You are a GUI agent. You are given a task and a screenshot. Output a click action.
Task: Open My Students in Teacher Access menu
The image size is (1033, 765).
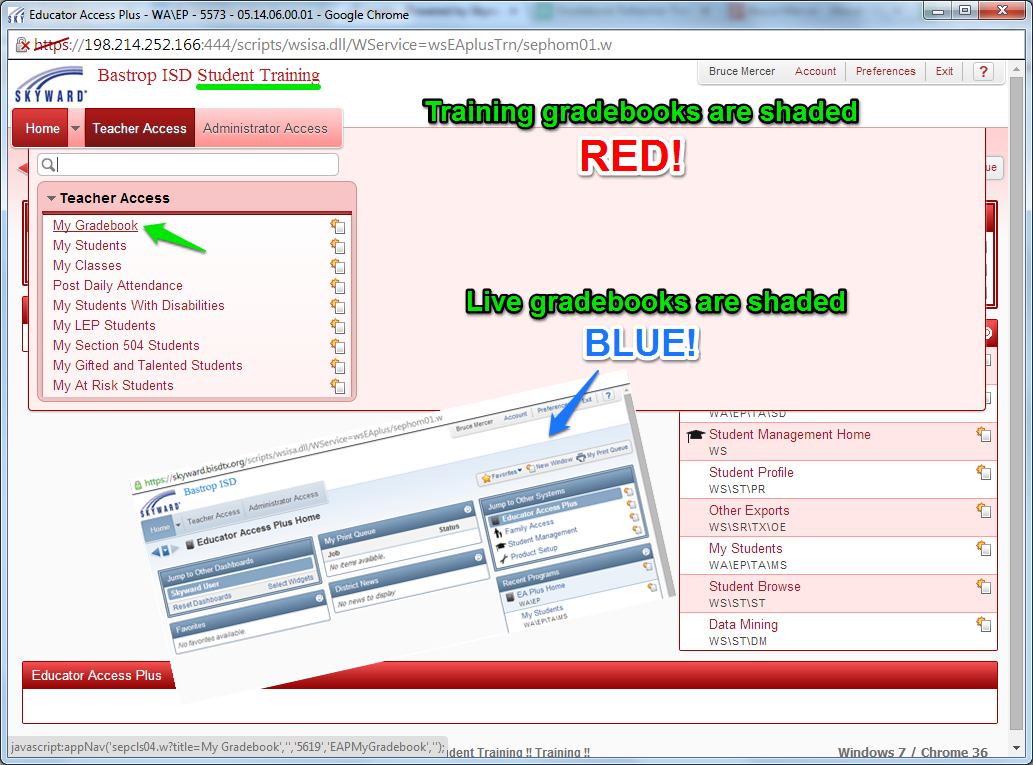tap(90, 245)
